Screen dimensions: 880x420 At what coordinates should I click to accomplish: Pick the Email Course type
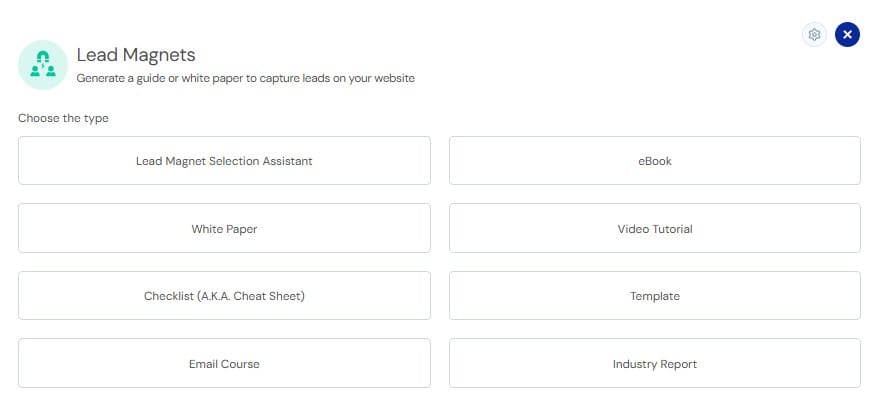coord(224,363)
